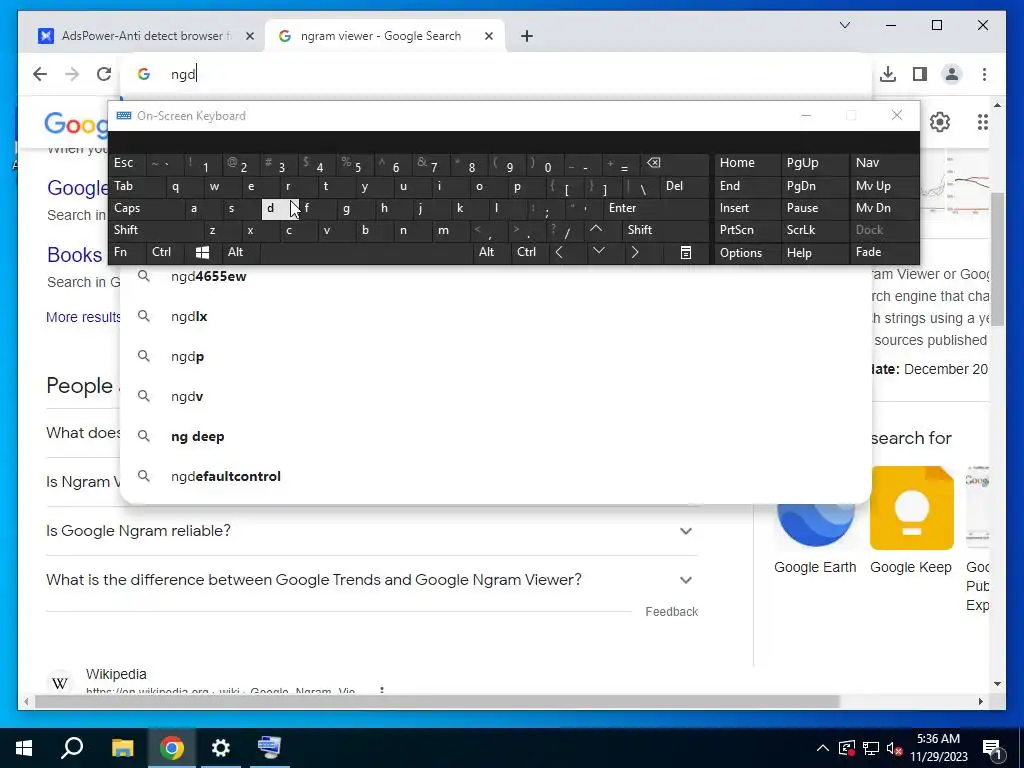The width and height of the screenshot is (1024, 768).
Task: Toggle left Ctrl key on keyboard
Action: [x=165, y=253]
